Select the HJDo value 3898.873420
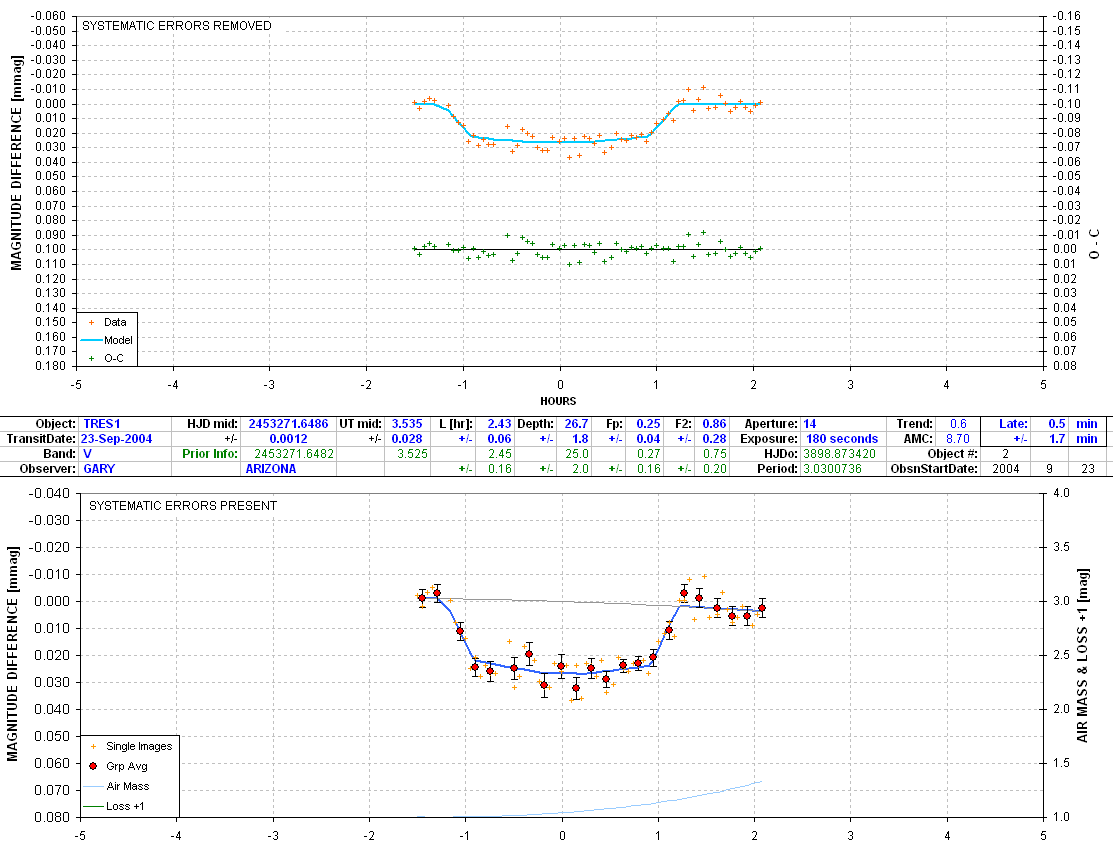The image size is (1113, 846). (x=840, y=454)
